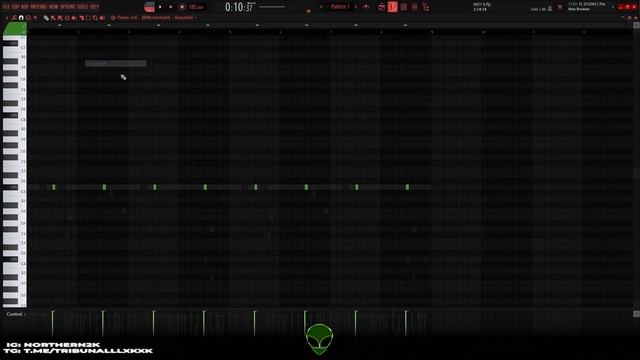
Task: Click the last green note in the grid
Action: pyautogui.click(x=407, y=187)
